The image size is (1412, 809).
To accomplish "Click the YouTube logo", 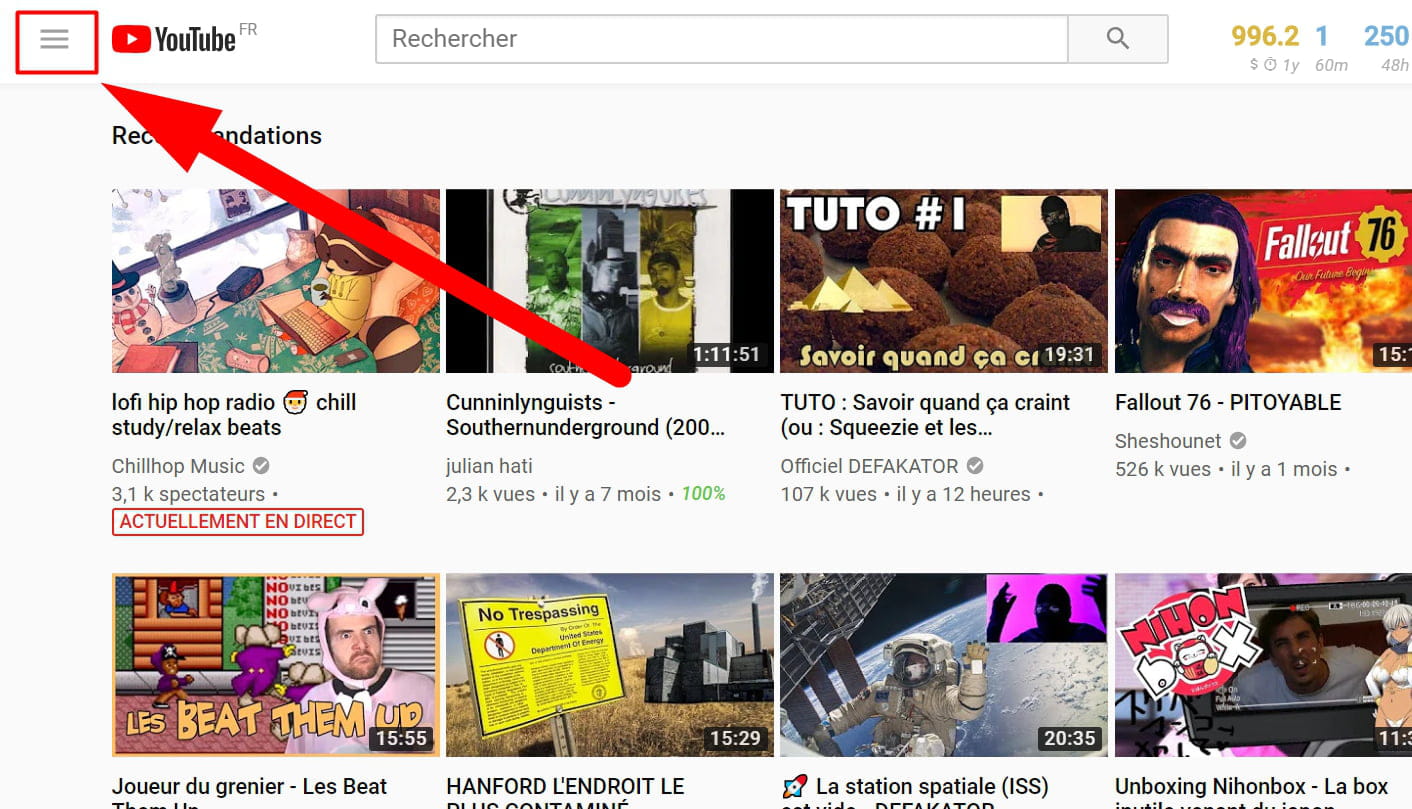I will click(x=174, y=39).
